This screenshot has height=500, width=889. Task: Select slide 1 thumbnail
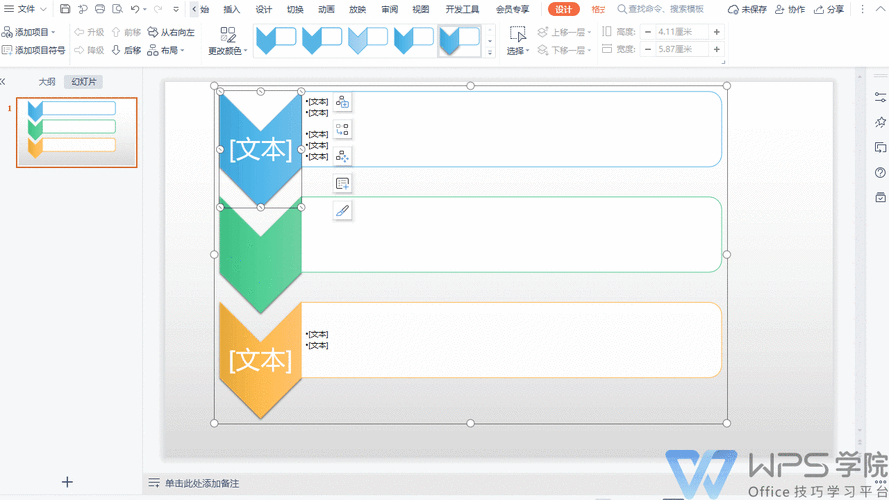pos(77,132)
